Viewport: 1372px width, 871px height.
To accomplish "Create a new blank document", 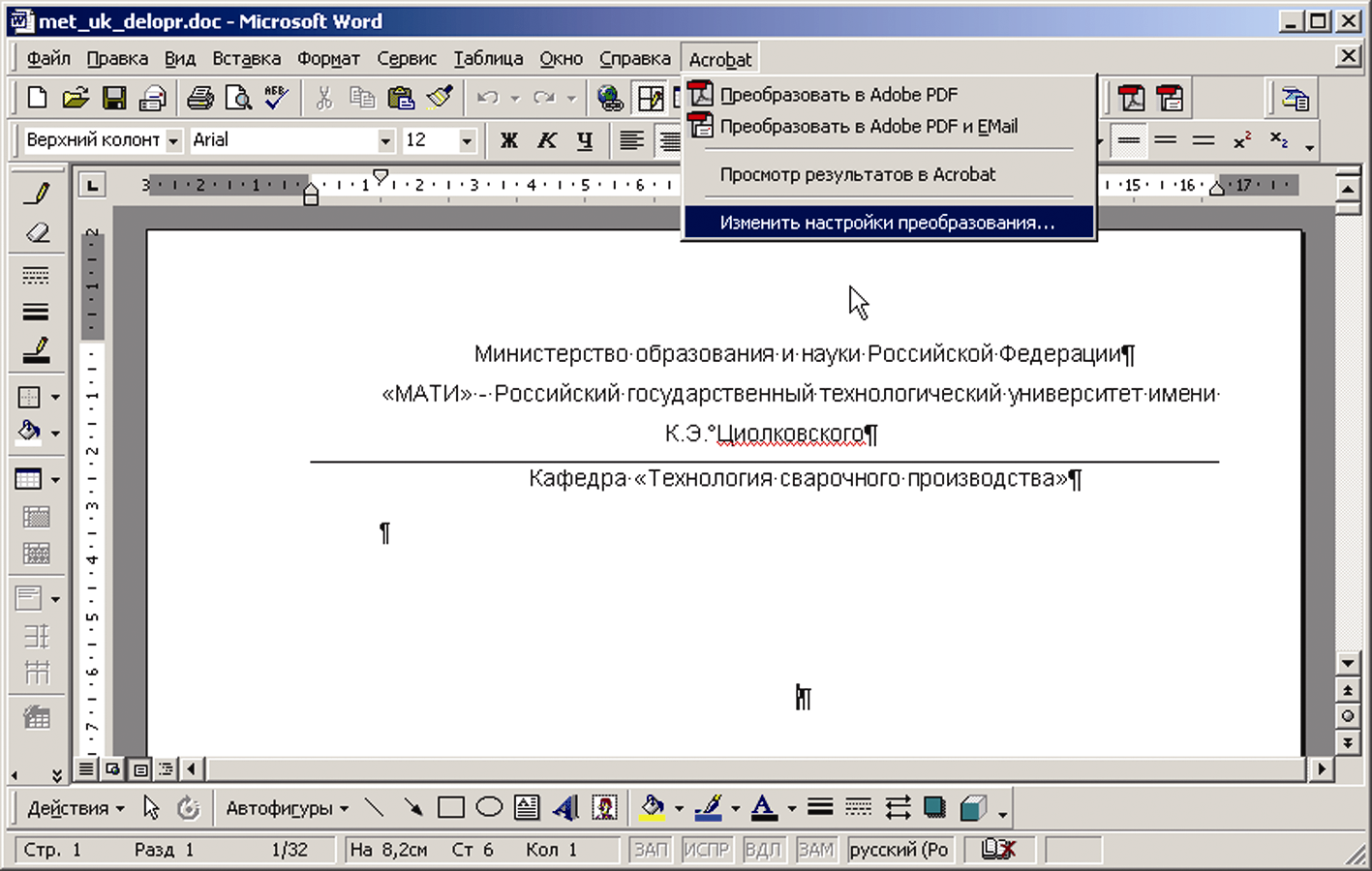I will 37,98.
